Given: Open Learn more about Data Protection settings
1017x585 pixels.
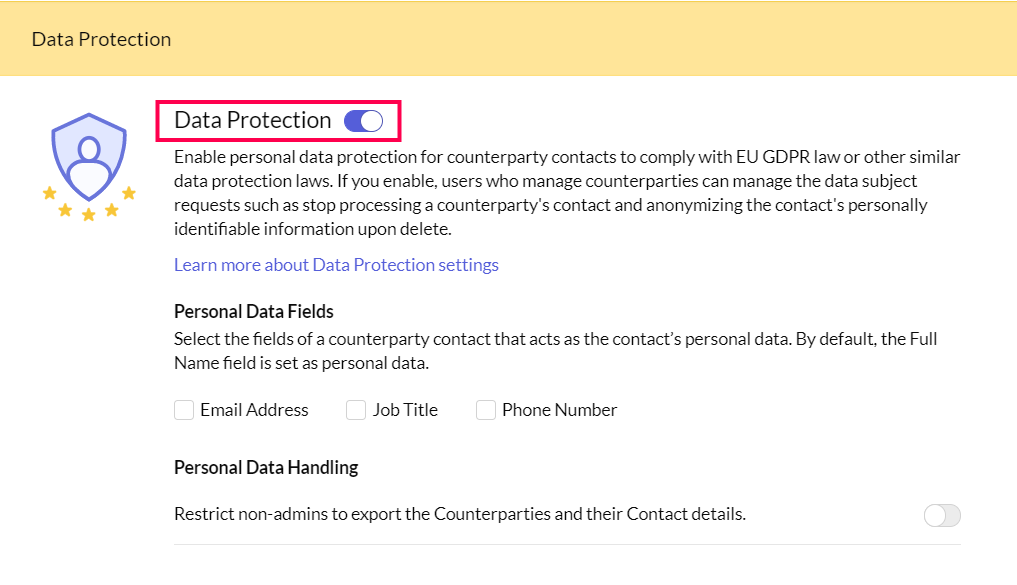Looking at the screenshot, I should [x=336, y=265].
